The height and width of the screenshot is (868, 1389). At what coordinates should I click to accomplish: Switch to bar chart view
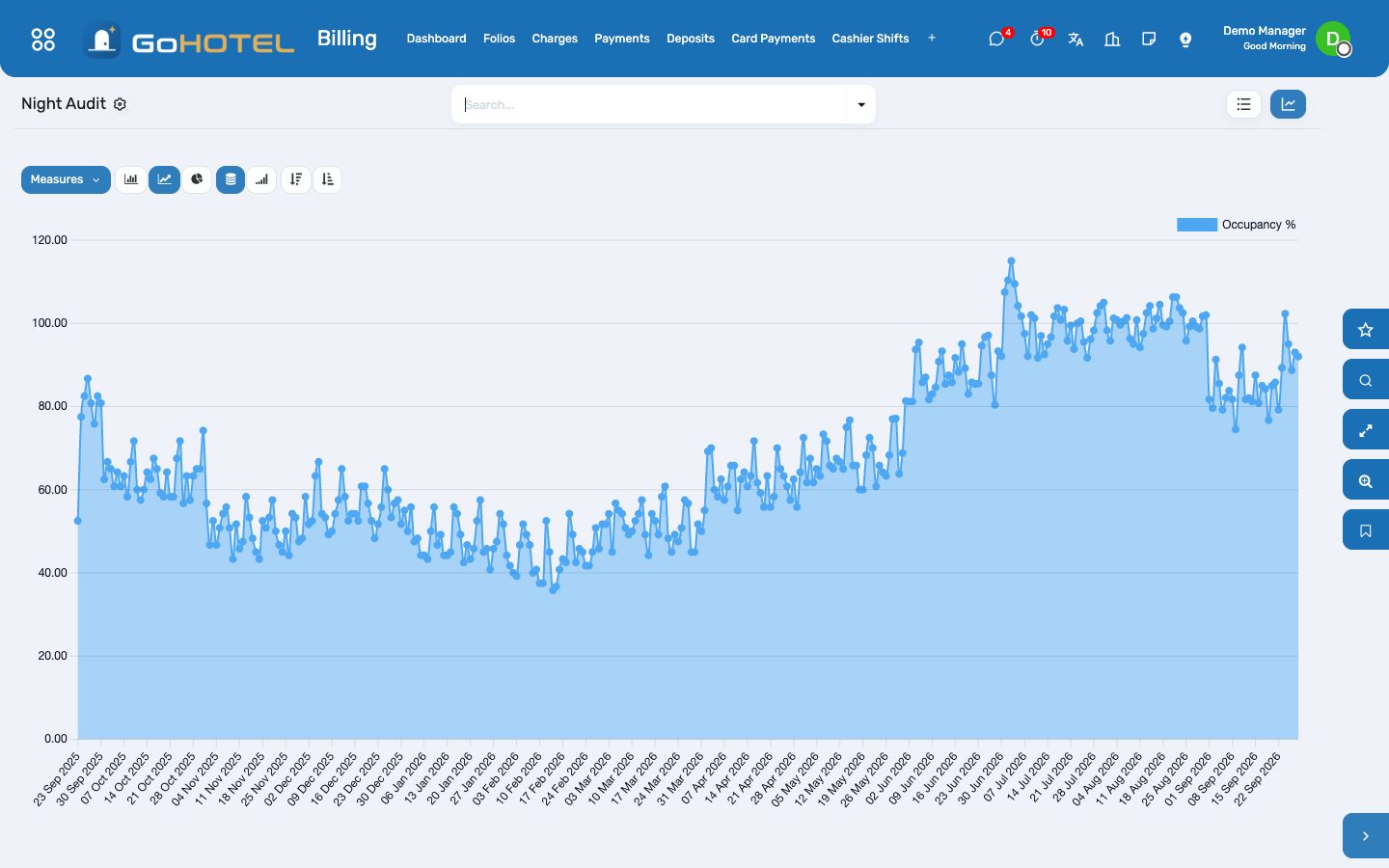tap(131, 179)
